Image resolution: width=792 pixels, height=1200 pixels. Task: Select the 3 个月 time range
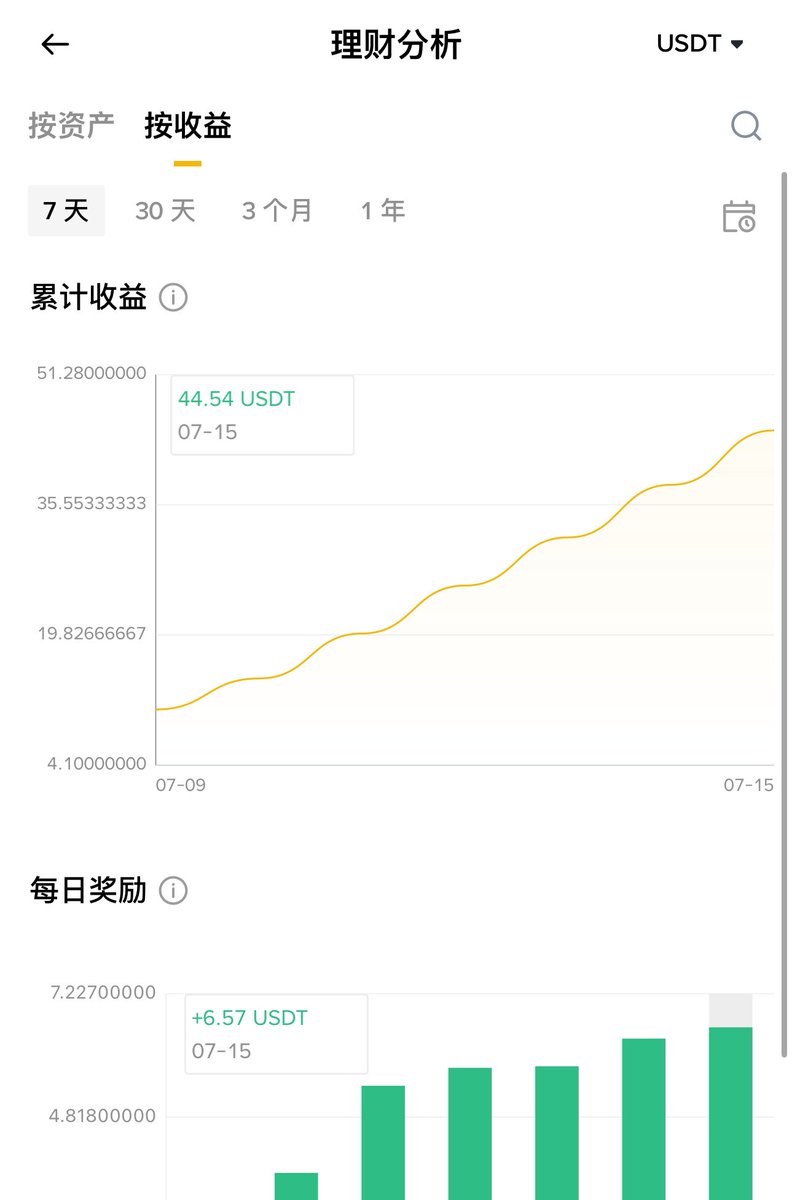click(277, 211)
